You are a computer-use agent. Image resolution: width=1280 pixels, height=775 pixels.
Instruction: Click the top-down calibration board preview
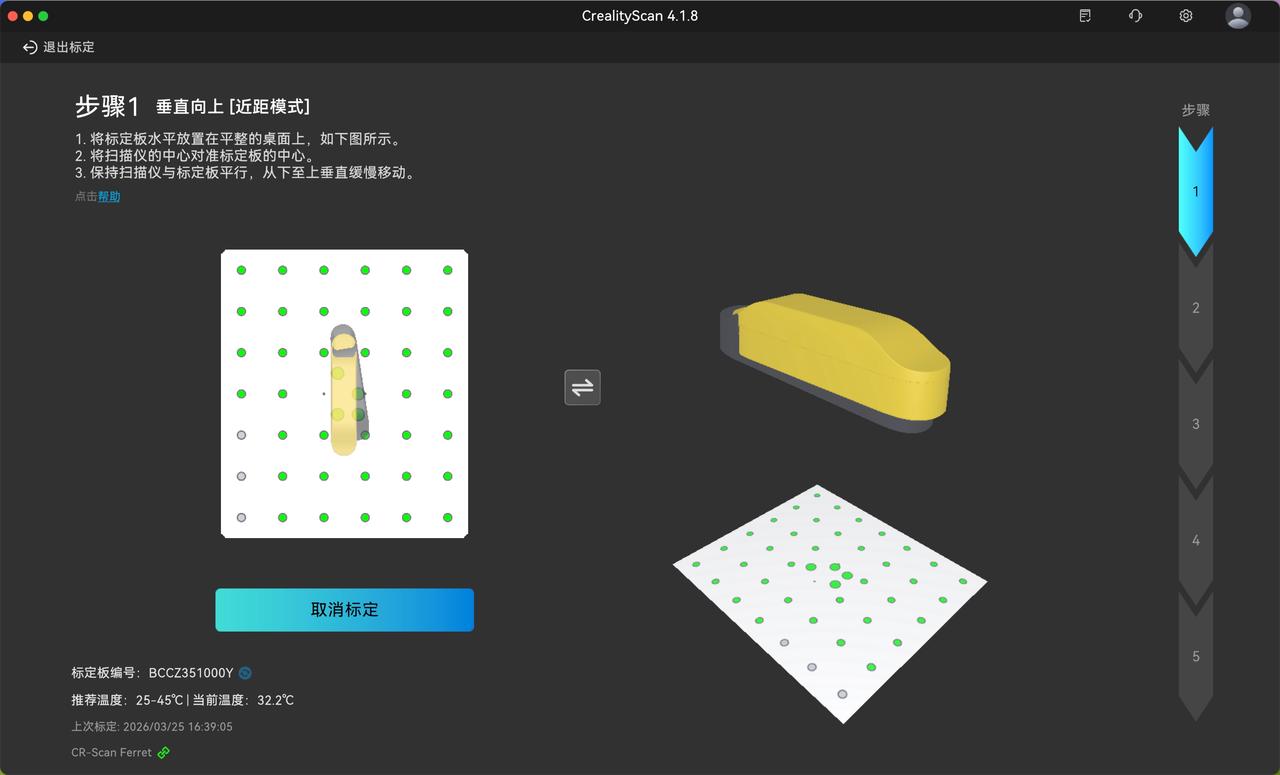pos(344,393)
